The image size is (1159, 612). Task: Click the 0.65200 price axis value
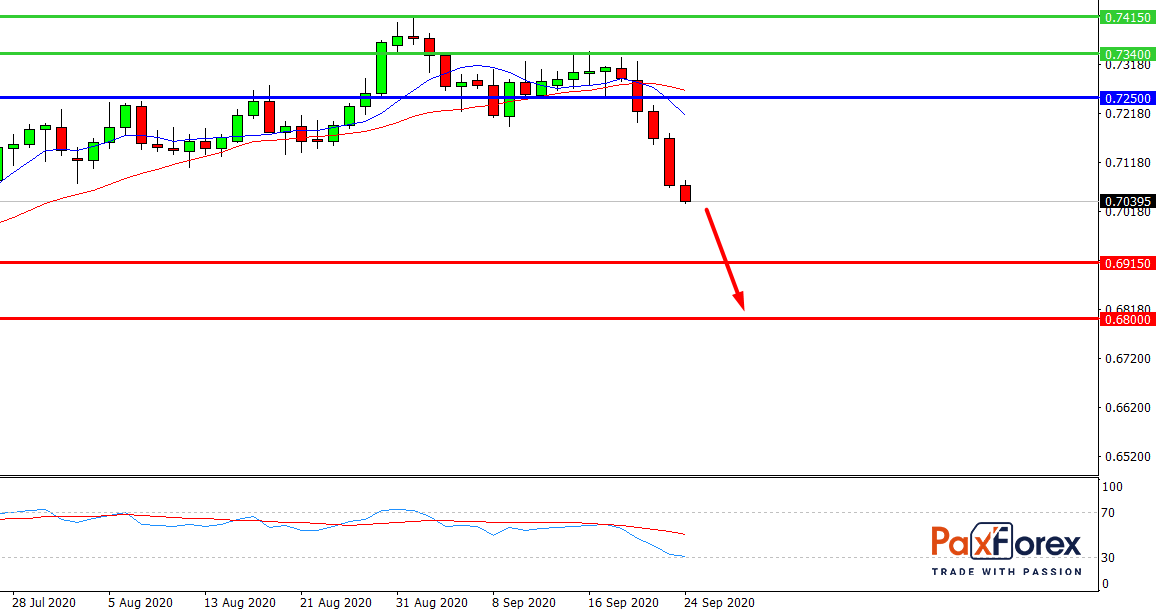coord(1129,457)
